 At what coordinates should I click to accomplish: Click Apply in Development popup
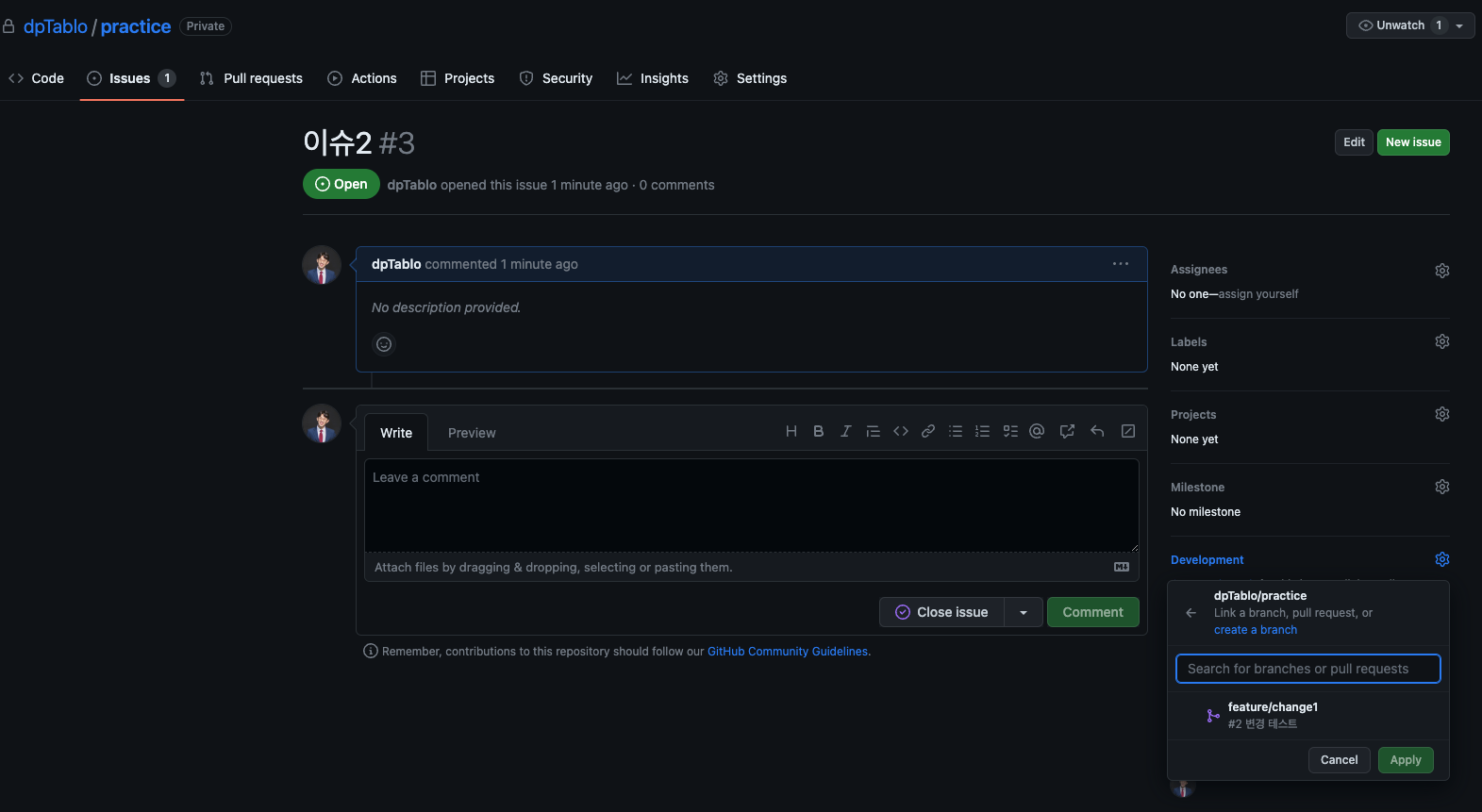tap(1406, 760)
